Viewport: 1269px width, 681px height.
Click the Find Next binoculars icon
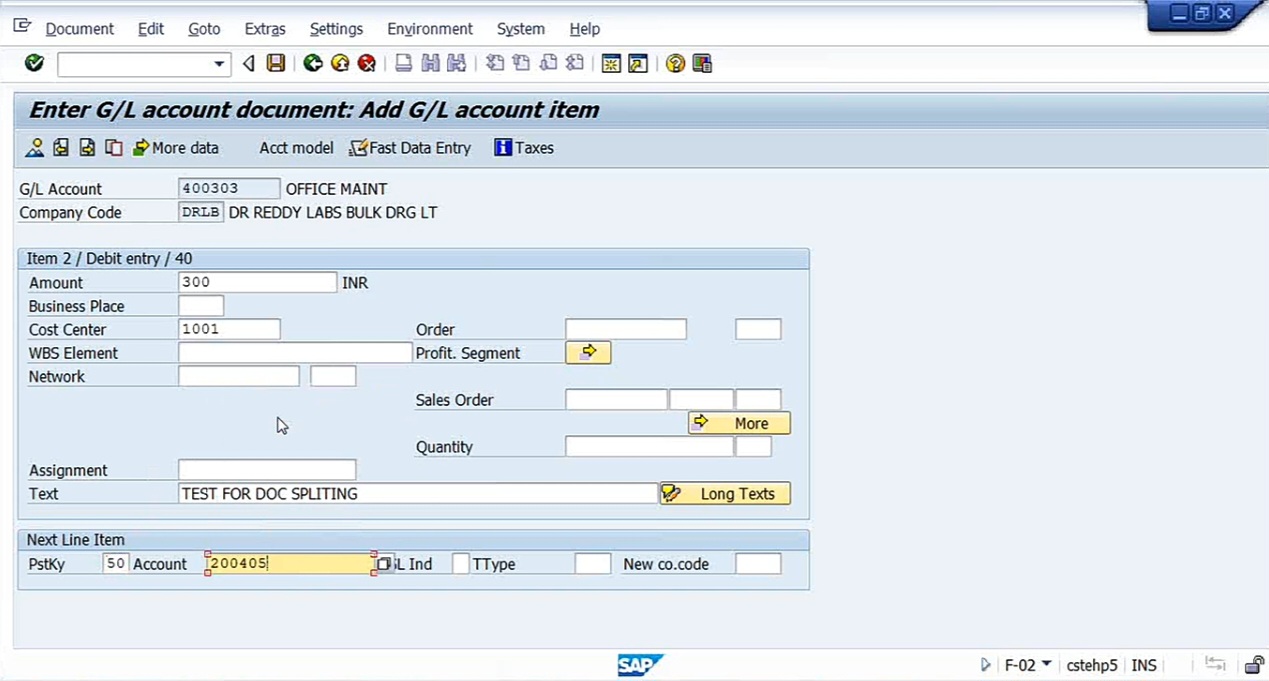pos(457,64)
